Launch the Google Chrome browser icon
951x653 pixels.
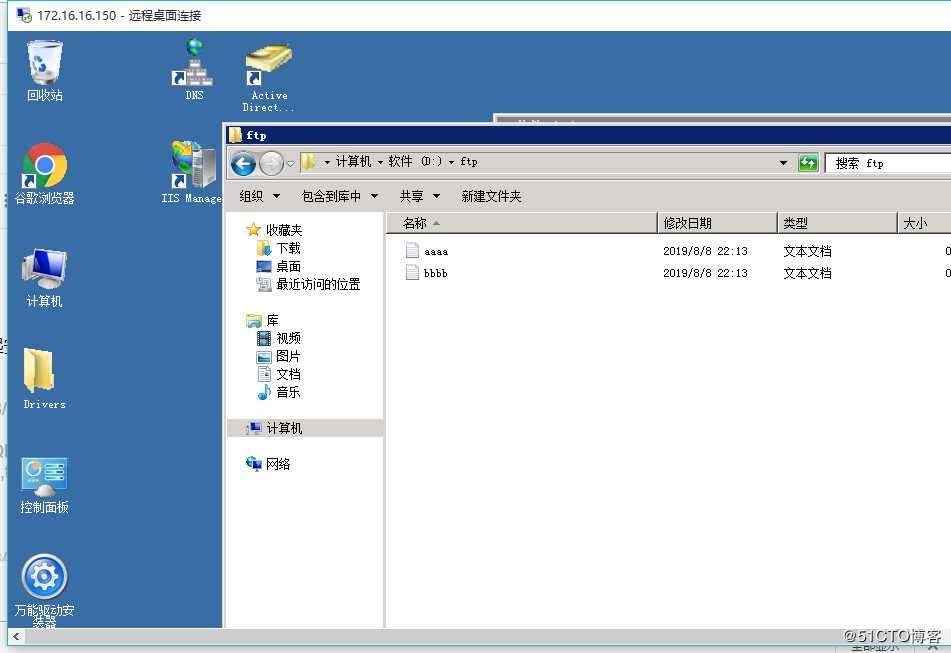tap(44, 174)
